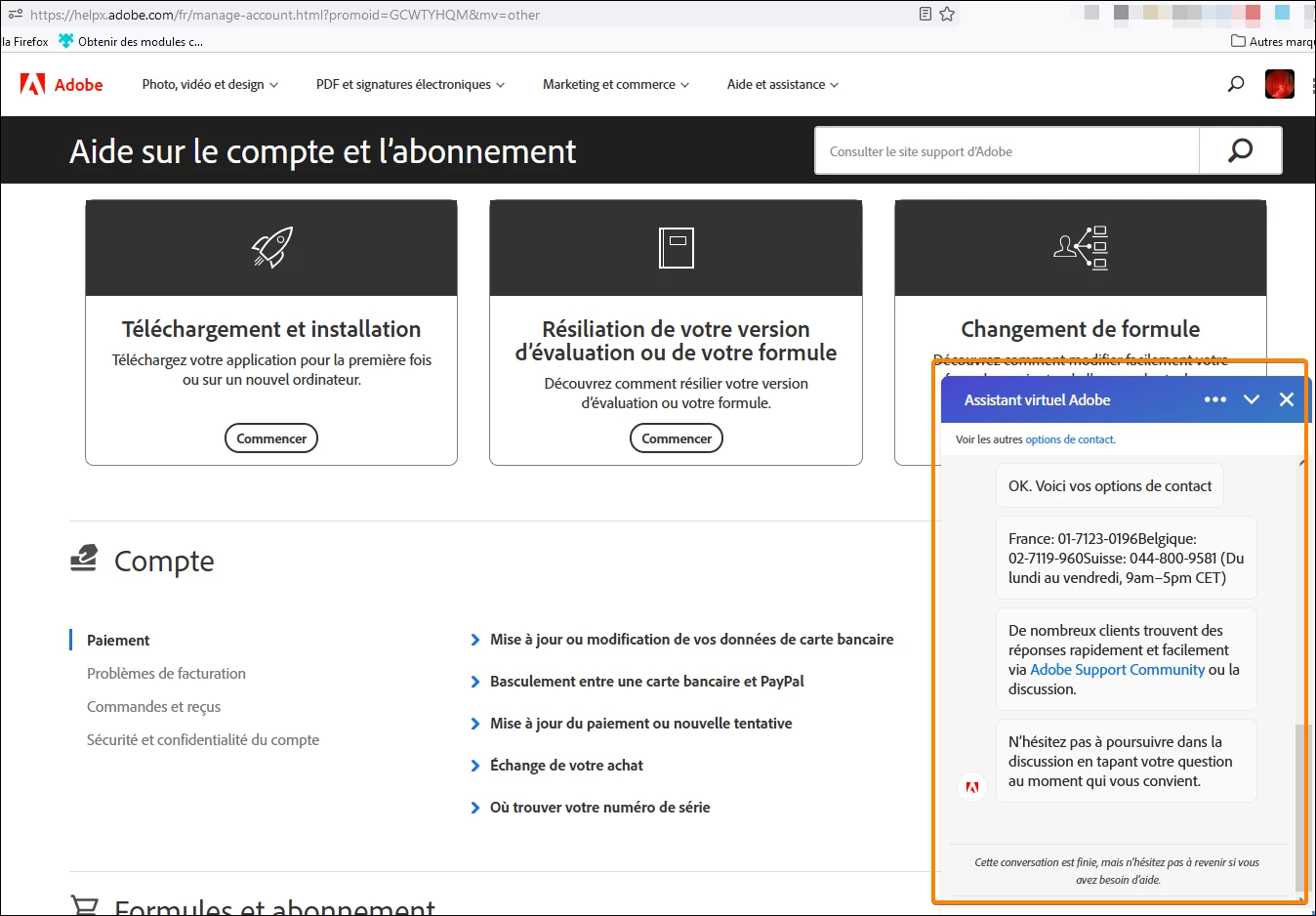The width and height of the screenshot is (1316, 916).
Task: Open the site search magnifier icon
Action: 1236,84
